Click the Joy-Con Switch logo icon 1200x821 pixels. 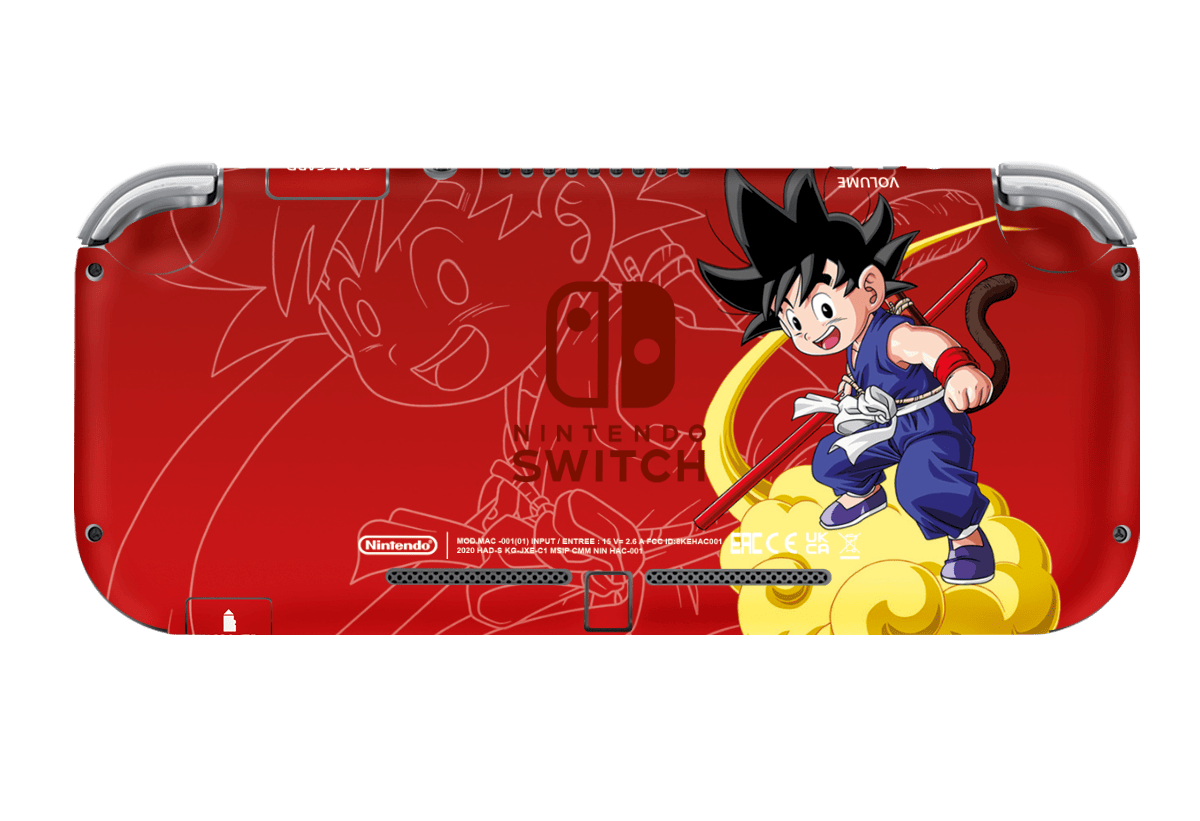[x=609, y=345]
